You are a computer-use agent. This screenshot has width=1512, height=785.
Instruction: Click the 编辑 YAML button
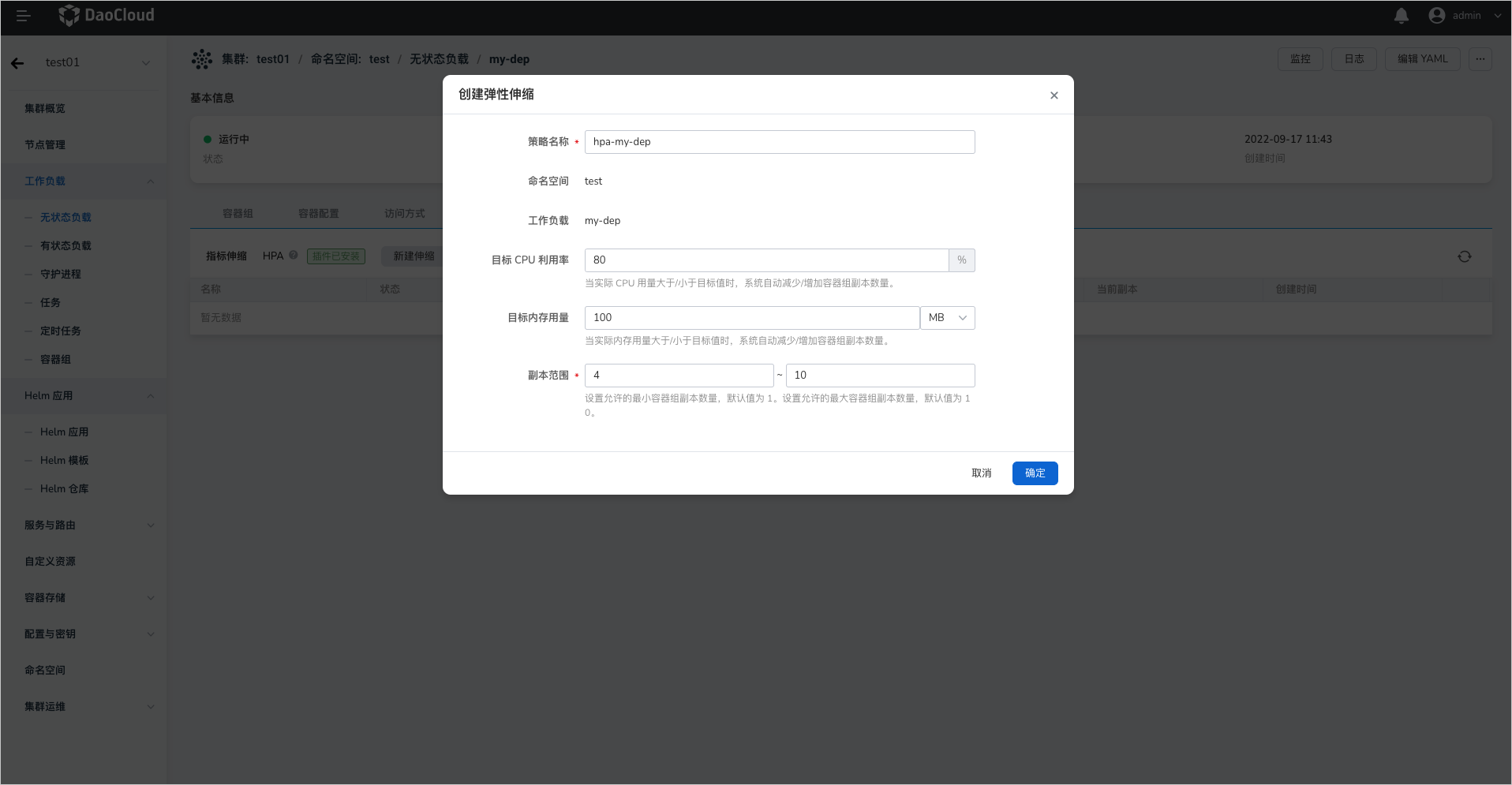pyautogui.click(x=1423, y=59)
